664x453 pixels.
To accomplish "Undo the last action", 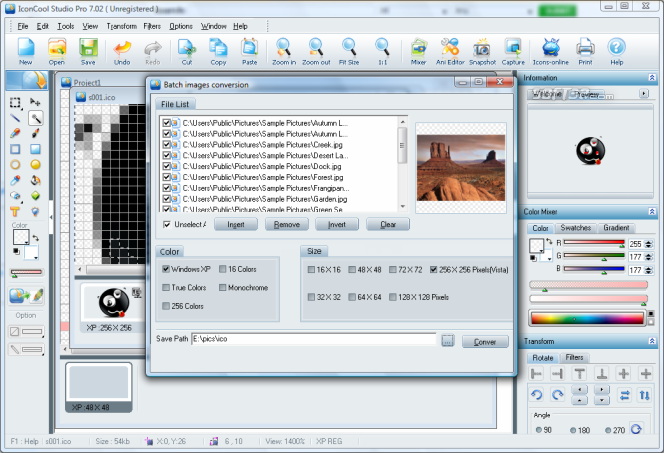I will point(122,51).
